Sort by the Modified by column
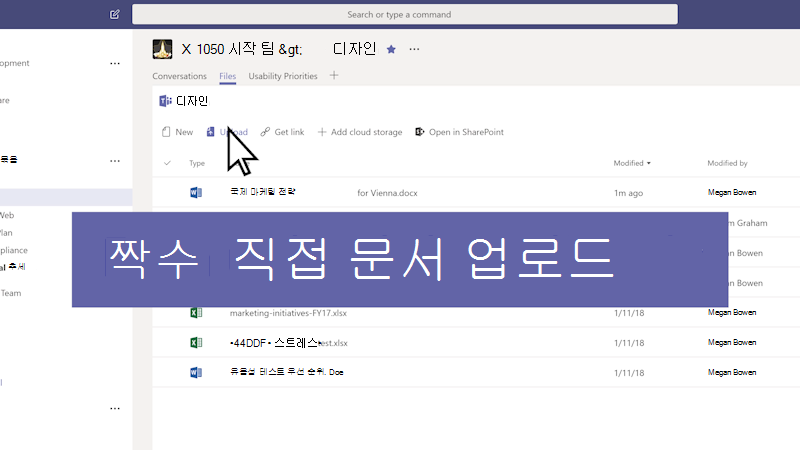The height and width of the screenshot is (450, 800). tap(727, 163)
